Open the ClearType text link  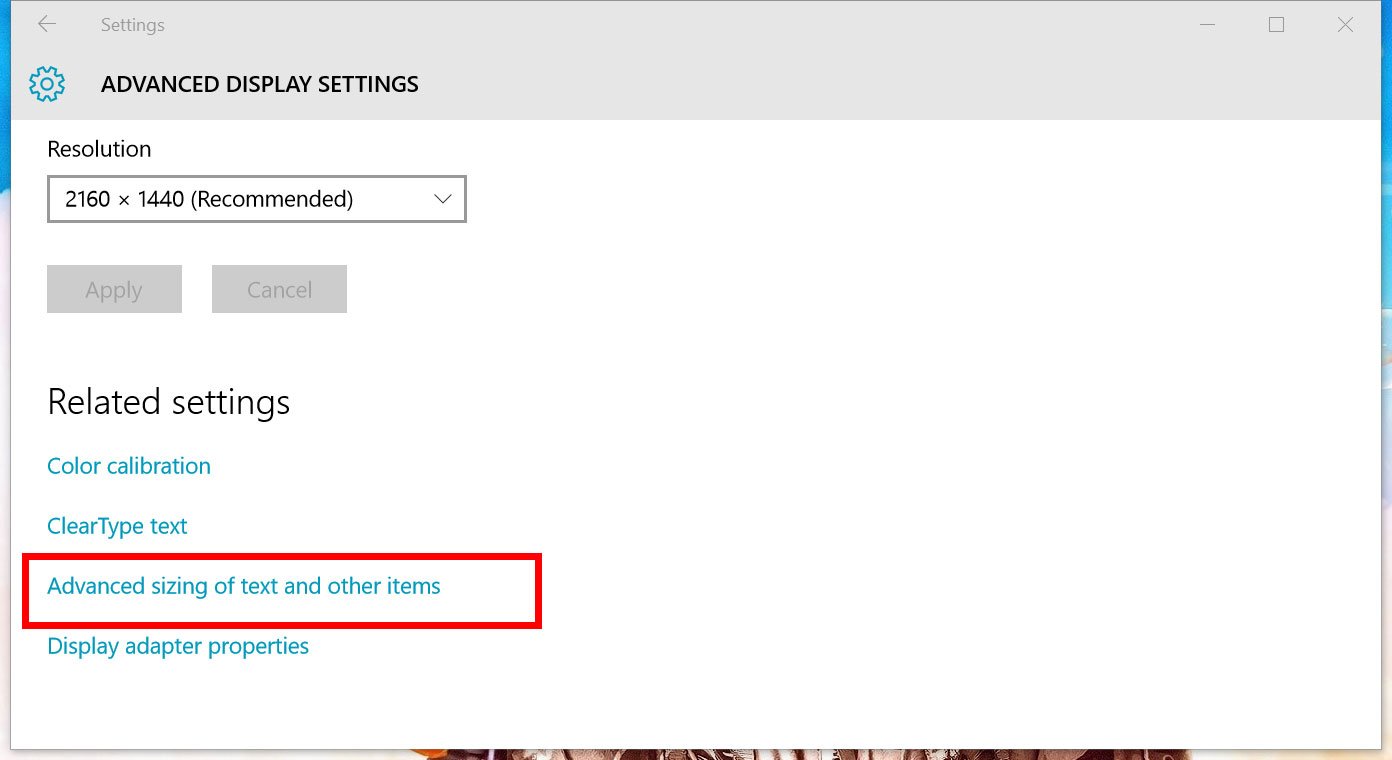pyautogui.click(x=117, y=526)
